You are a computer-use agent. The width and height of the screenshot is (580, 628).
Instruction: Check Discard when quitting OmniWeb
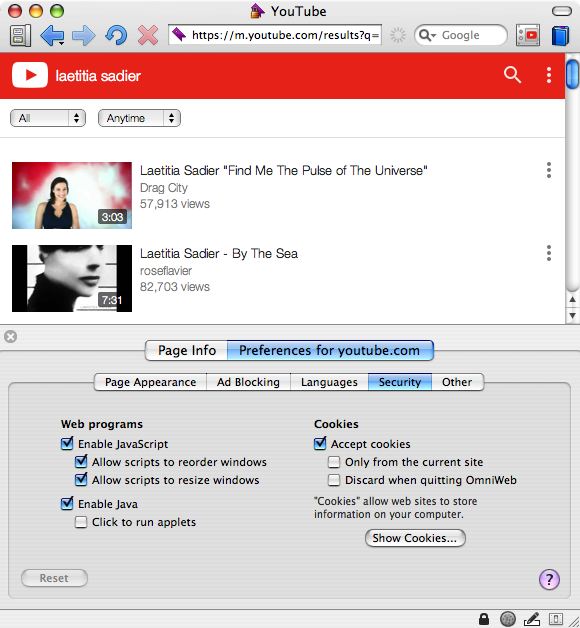coord(334,480)
